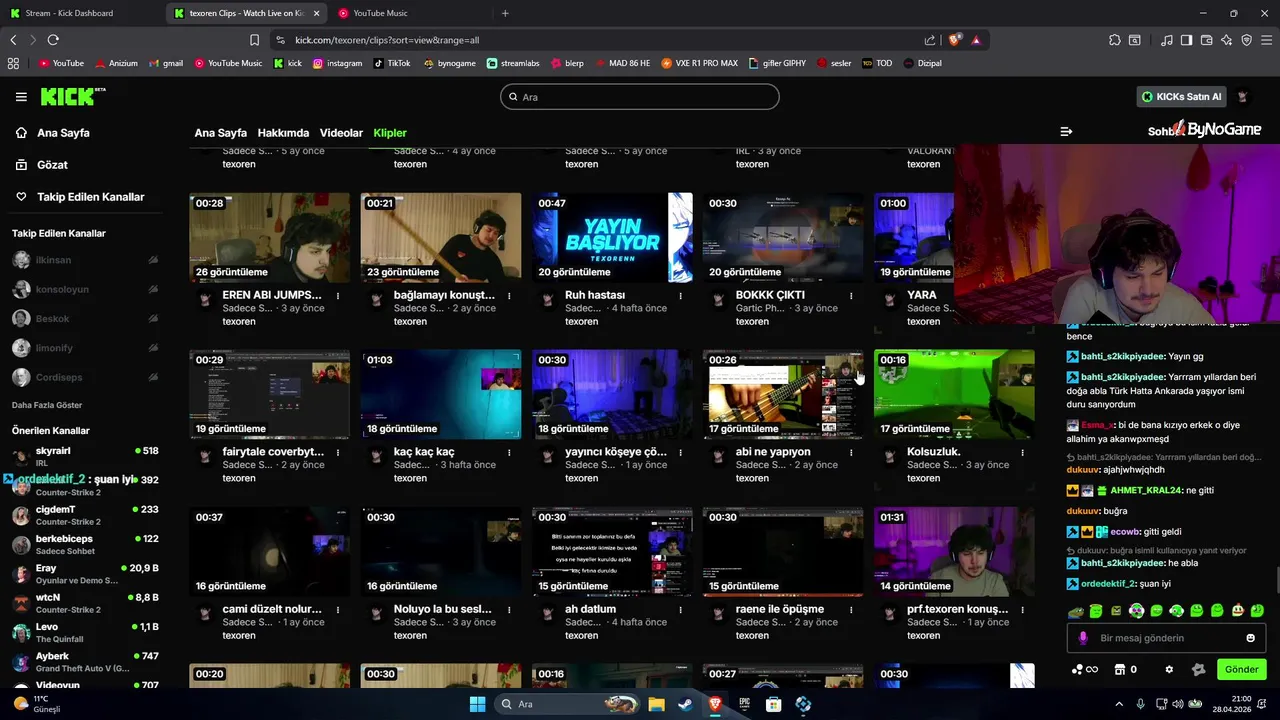Switch to the Videolar tab
This screenshot has height=720, width=1280.
point(341,133)
